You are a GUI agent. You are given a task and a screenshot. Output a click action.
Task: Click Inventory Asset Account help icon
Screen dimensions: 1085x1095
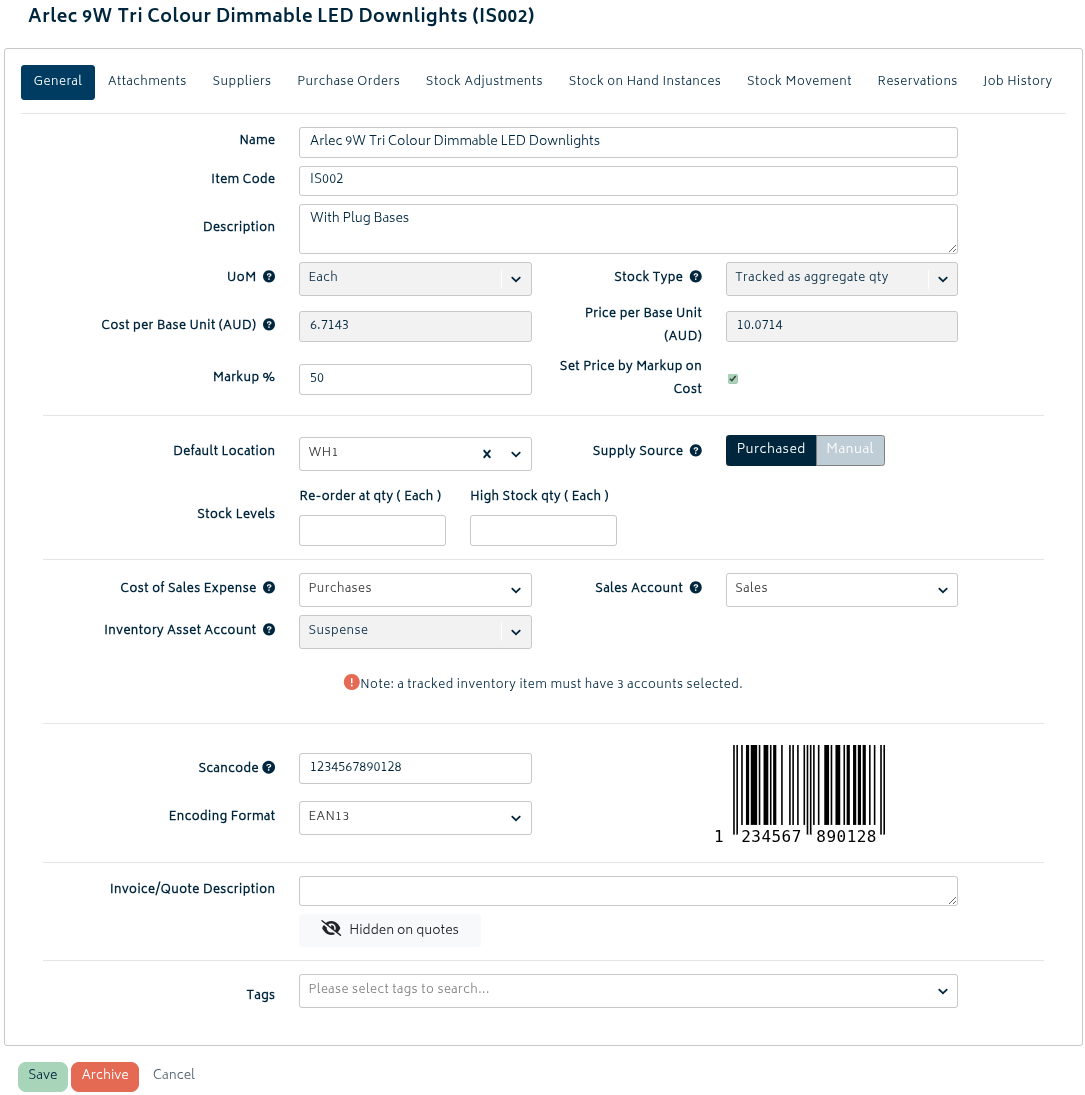[269, 630]
